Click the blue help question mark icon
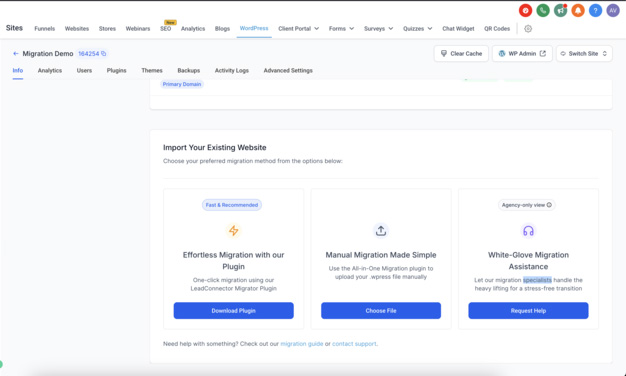626x376 pixels. click(595, 11)
